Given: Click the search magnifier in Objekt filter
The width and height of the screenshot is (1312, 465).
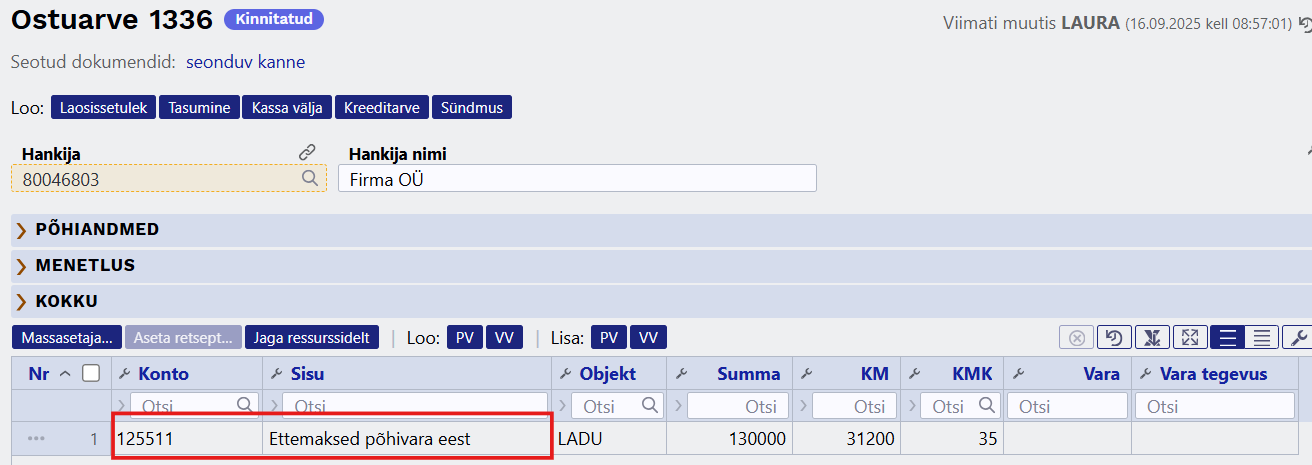Looking at the screenshot, I should tap(650, 405).
